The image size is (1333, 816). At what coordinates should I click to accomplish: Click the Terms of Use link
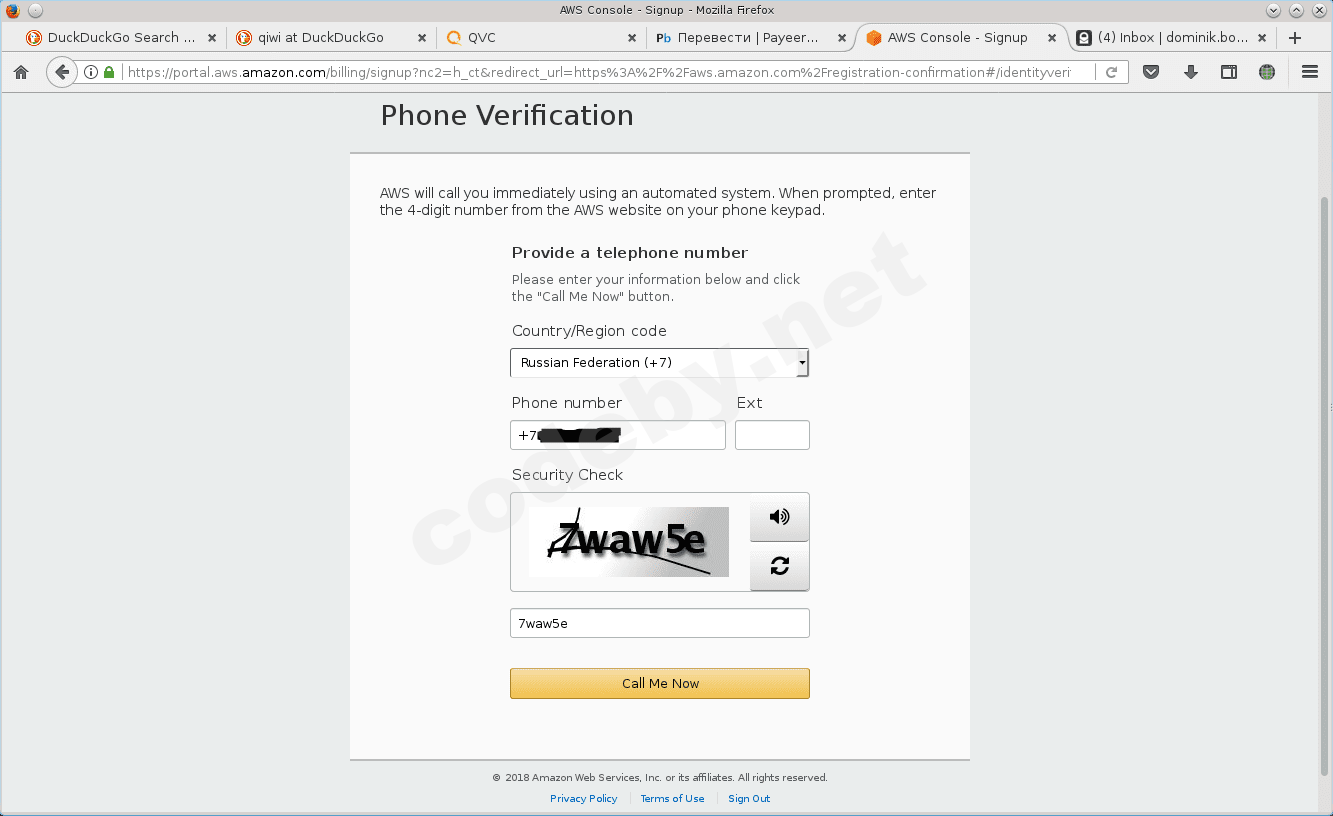click(672, 798)
